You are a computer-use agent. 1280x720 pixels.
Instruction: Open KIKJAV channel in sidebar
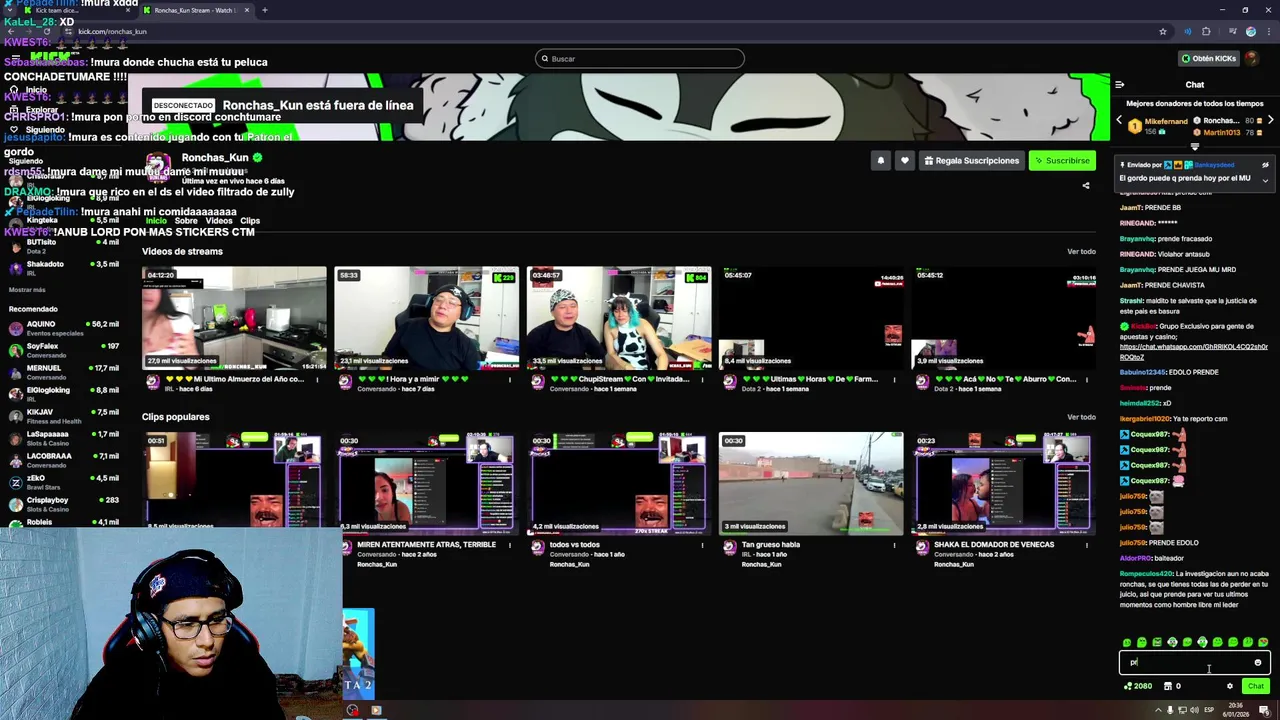pyautogui.click(x=64, y=416)
